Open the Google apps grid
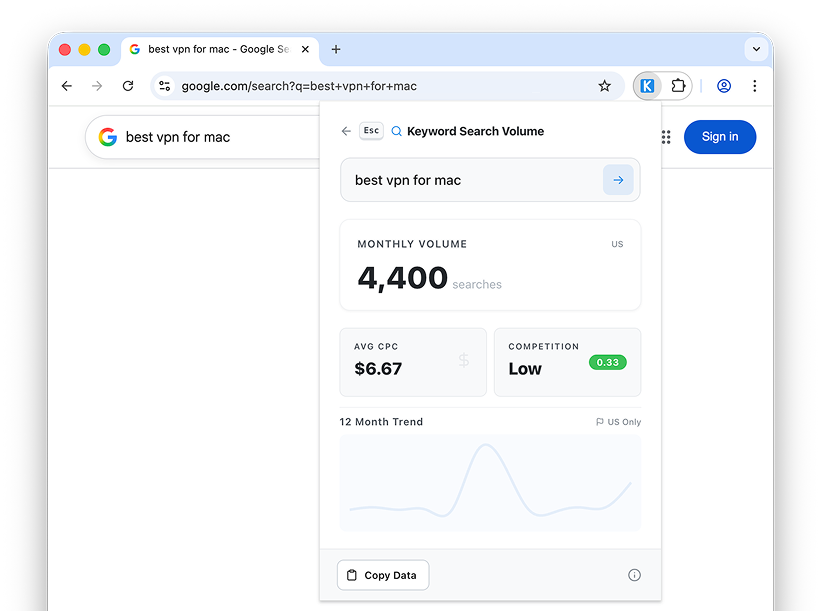 (x=666, y=137)
